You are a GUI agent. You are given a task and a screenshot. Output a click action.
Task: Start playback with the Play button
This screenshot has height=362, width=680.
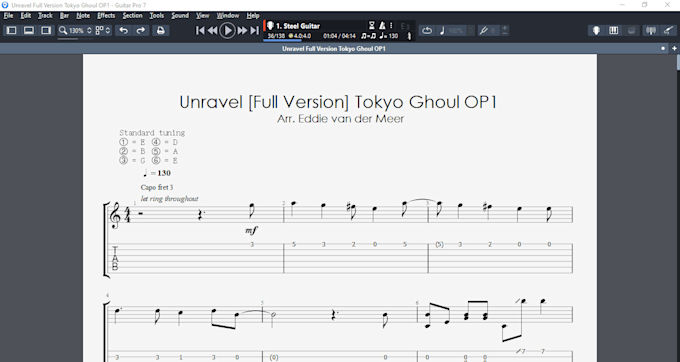click(x=227, y=30)
